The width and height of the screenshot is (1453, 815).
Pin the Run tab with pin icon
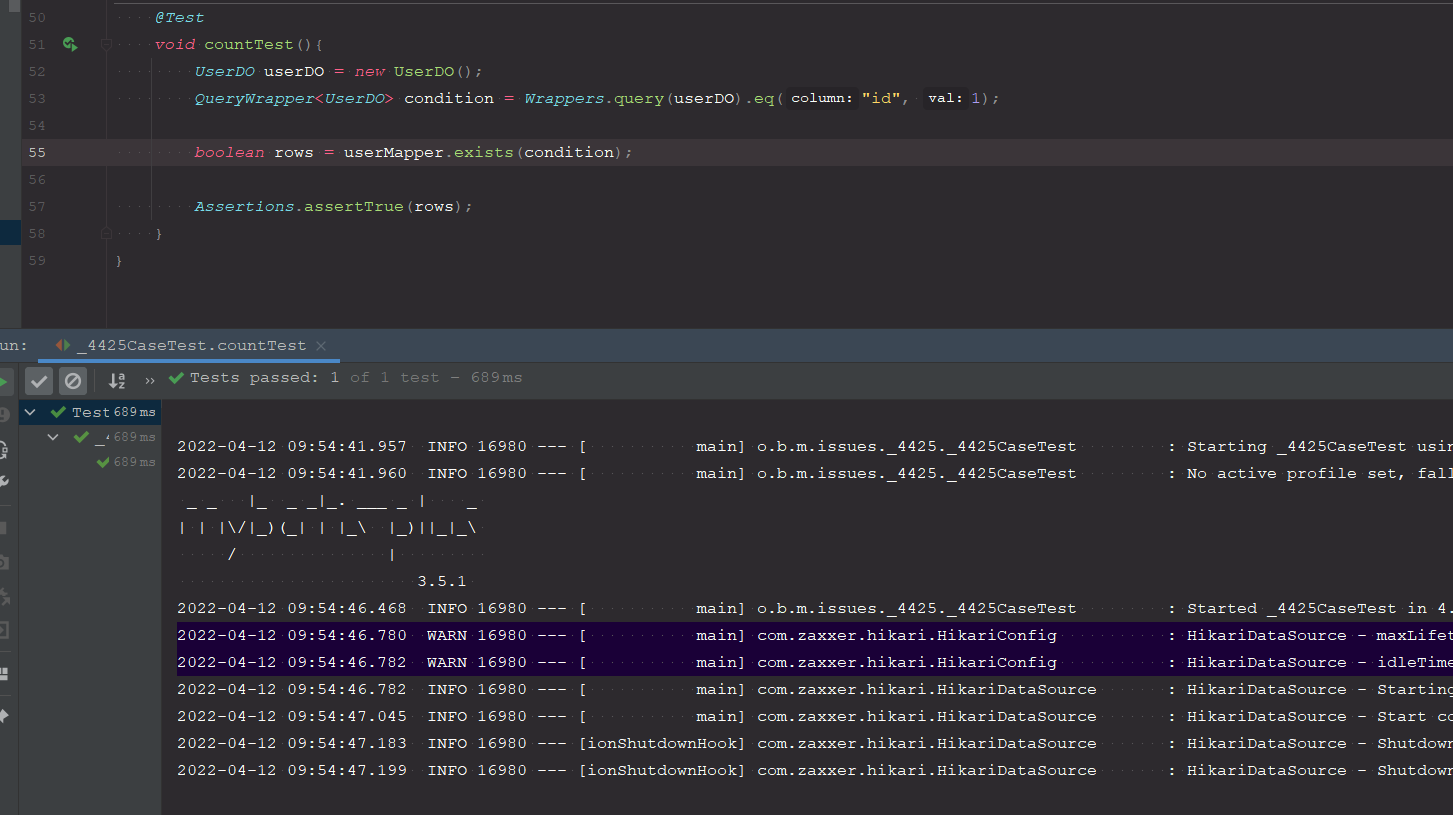pyautogui.click(x=4, y=716)
